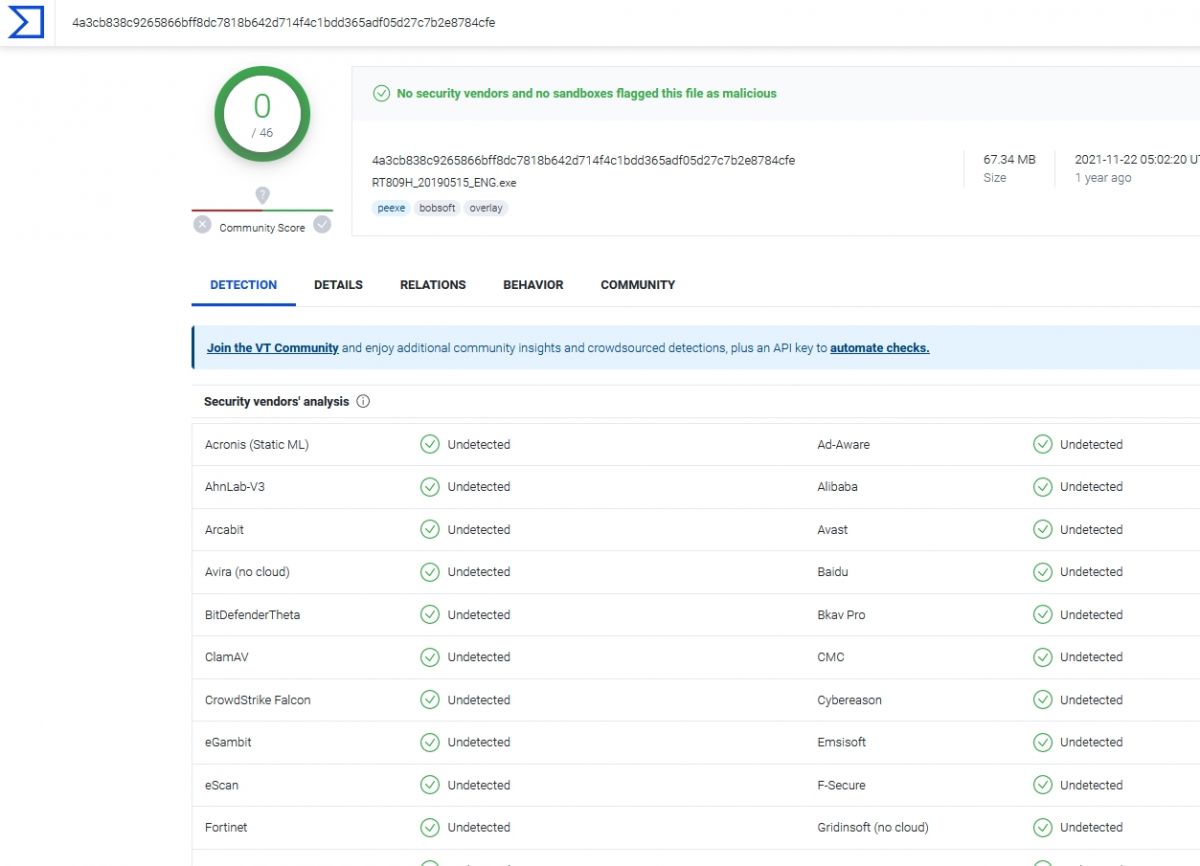
Task: Follow the Join the VT Community link
Action: coord(273,348)
